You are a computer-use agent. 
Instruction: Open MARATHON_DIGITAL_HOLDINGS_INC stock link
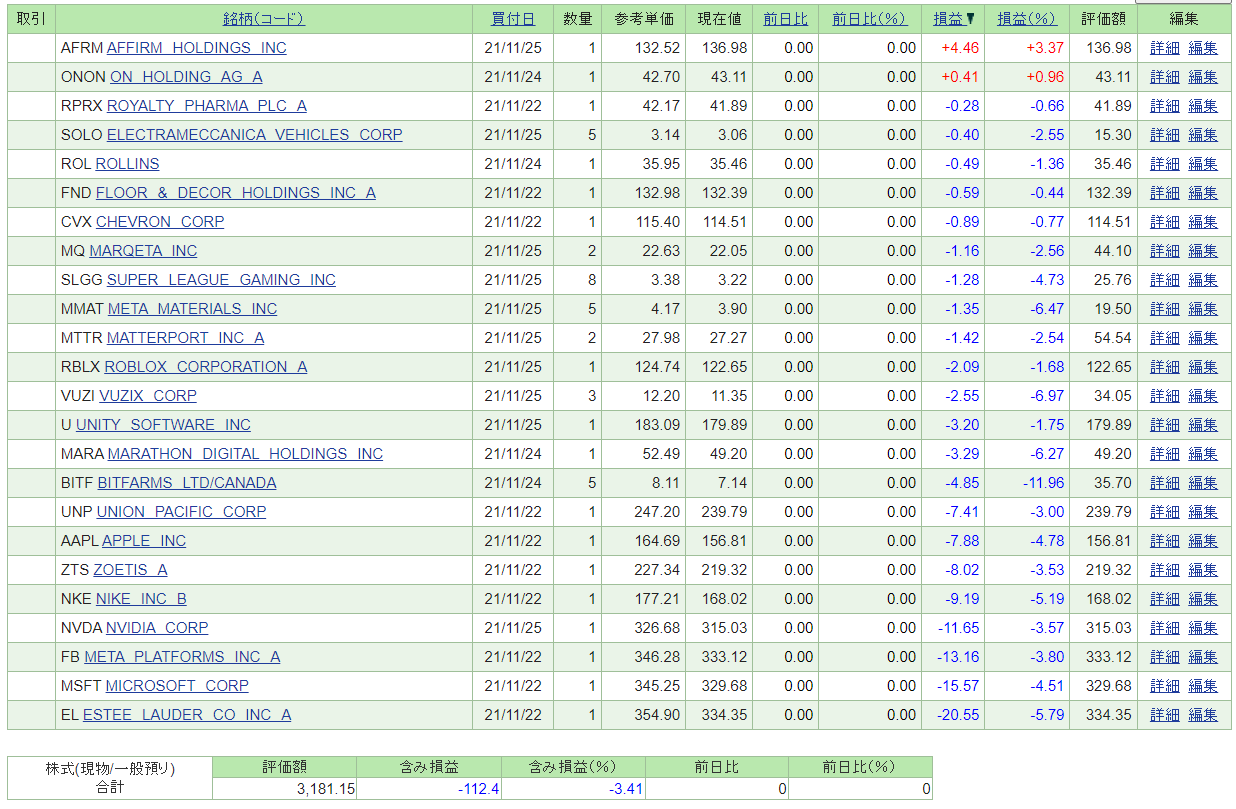(245, 454)
